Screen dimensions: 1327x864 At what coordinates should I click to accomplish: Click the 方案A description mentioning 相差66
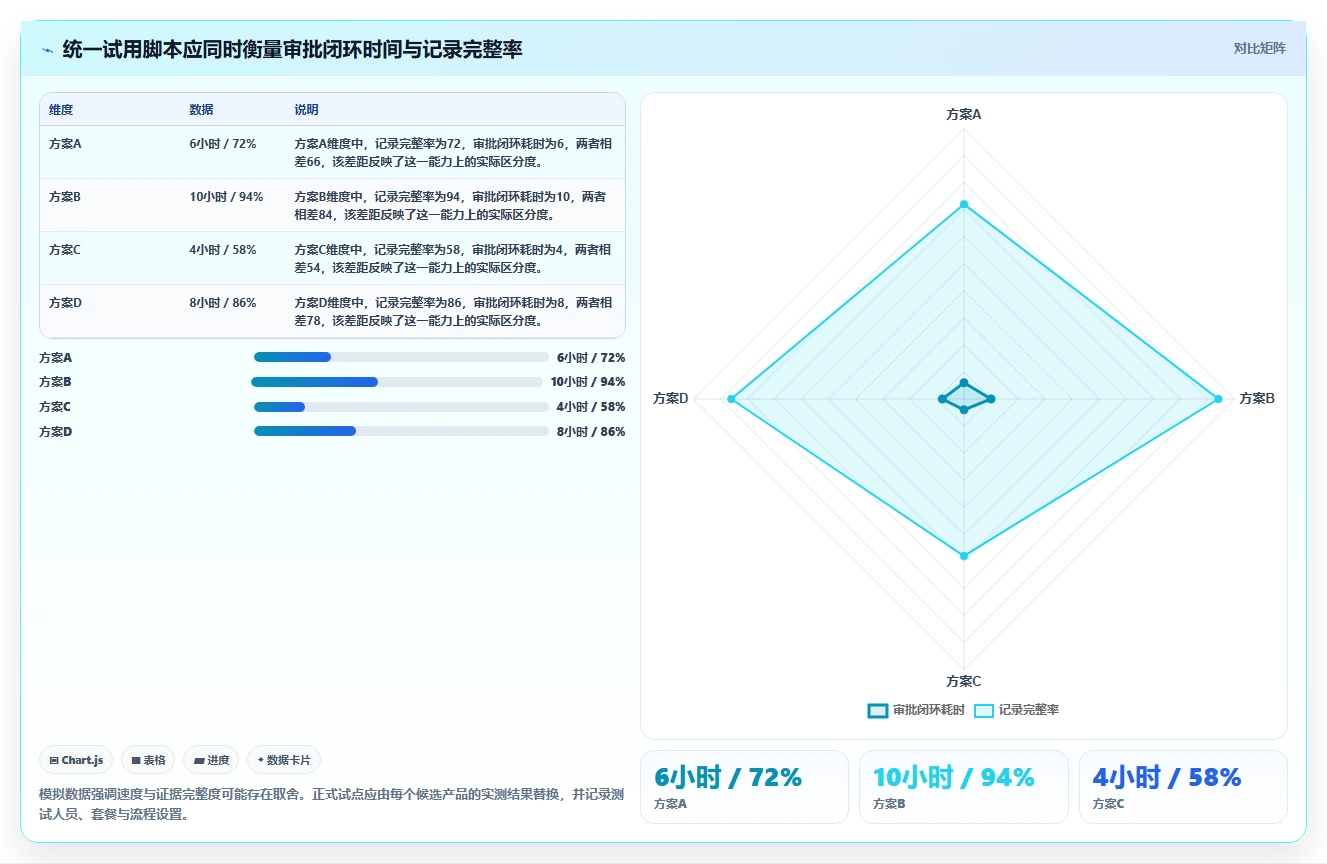[453, 152]
